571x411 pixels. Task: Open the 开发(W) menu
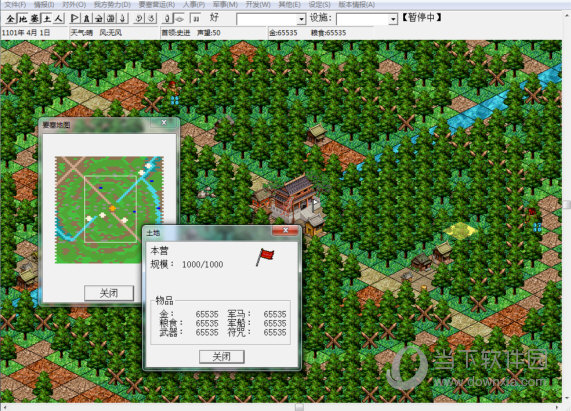tap(258, 5)
